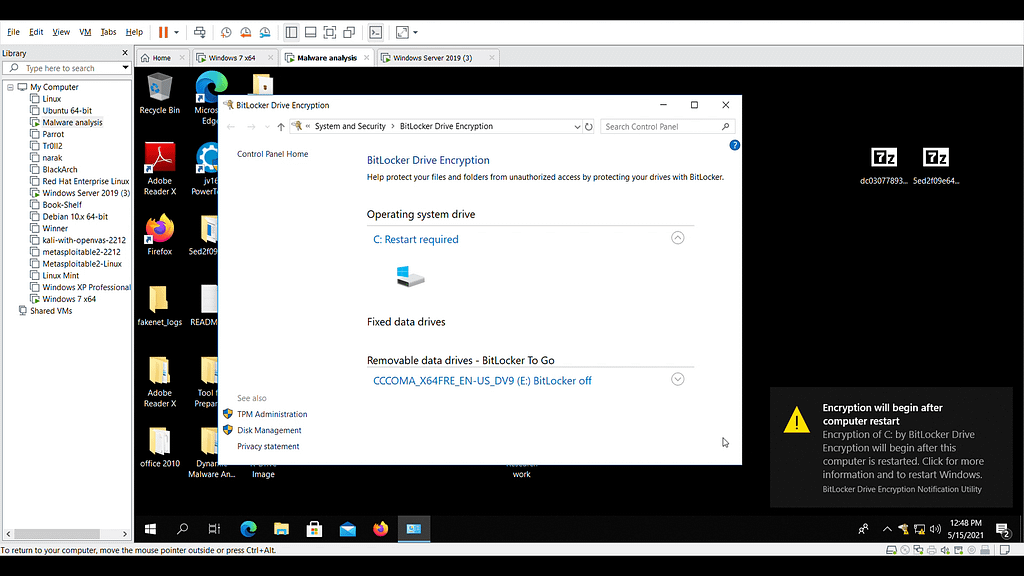Take a snapshot of the virtual machine

[x=226, y=32]
